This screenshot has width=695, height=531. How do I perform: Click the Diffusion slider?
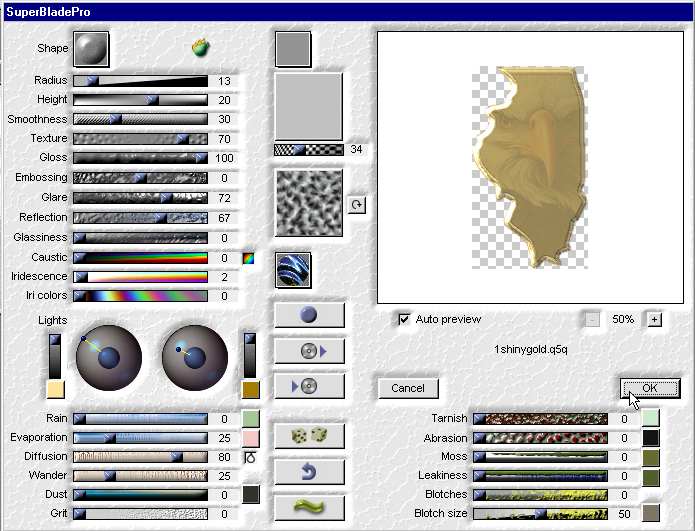click(140, 457)
